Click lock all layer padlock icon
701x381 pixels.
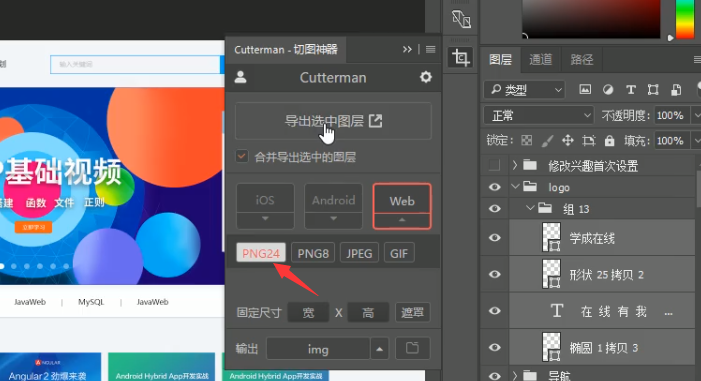[x=609, y=141]
